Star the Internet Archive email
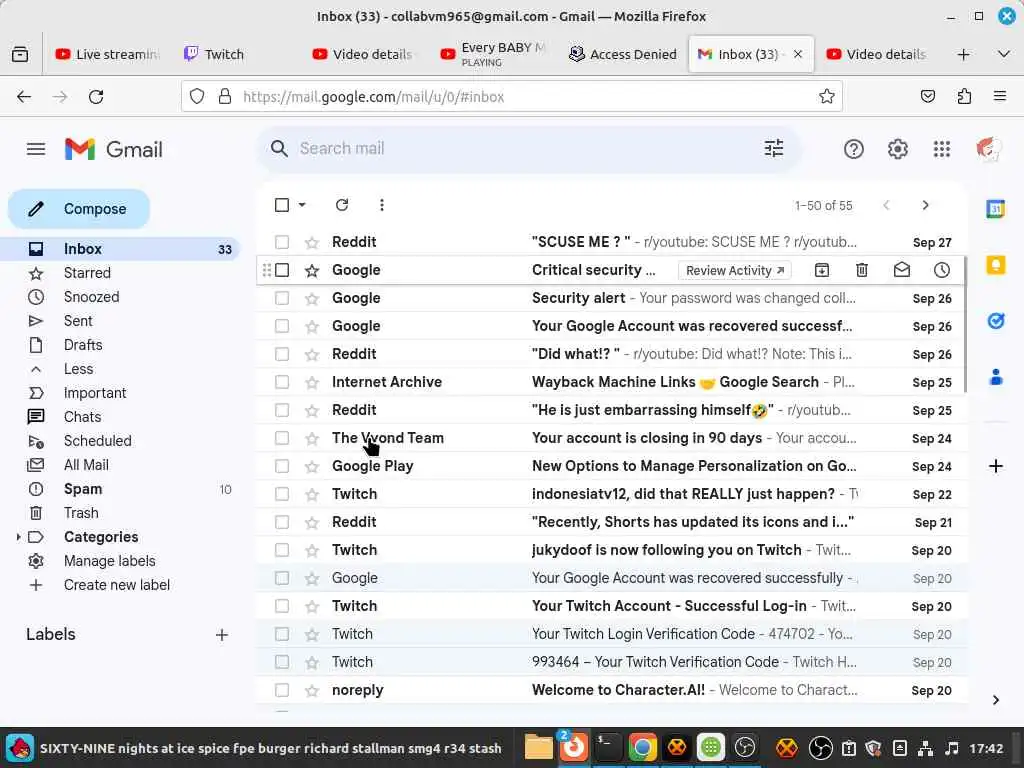Screen dimensions: 1024x768 tap(312, 382)
